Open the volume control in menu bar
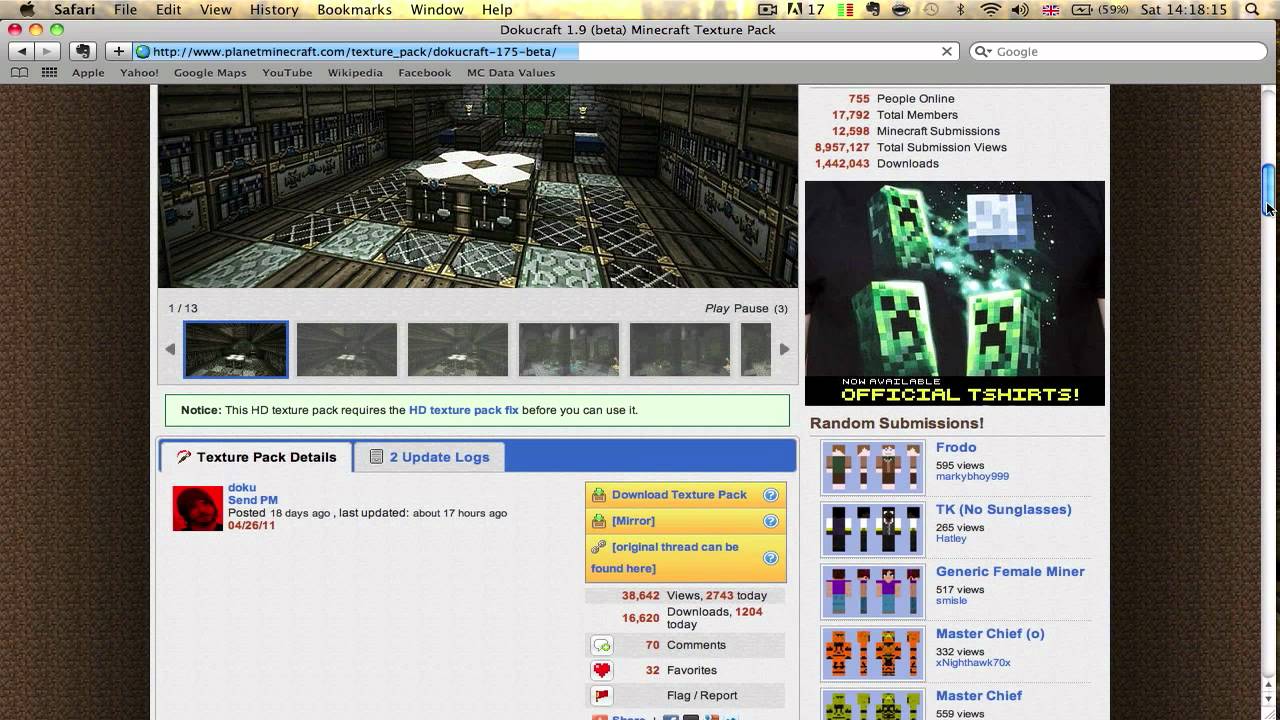The image size is (1280, 720). pyautogui.click(x=1020, y=10)
